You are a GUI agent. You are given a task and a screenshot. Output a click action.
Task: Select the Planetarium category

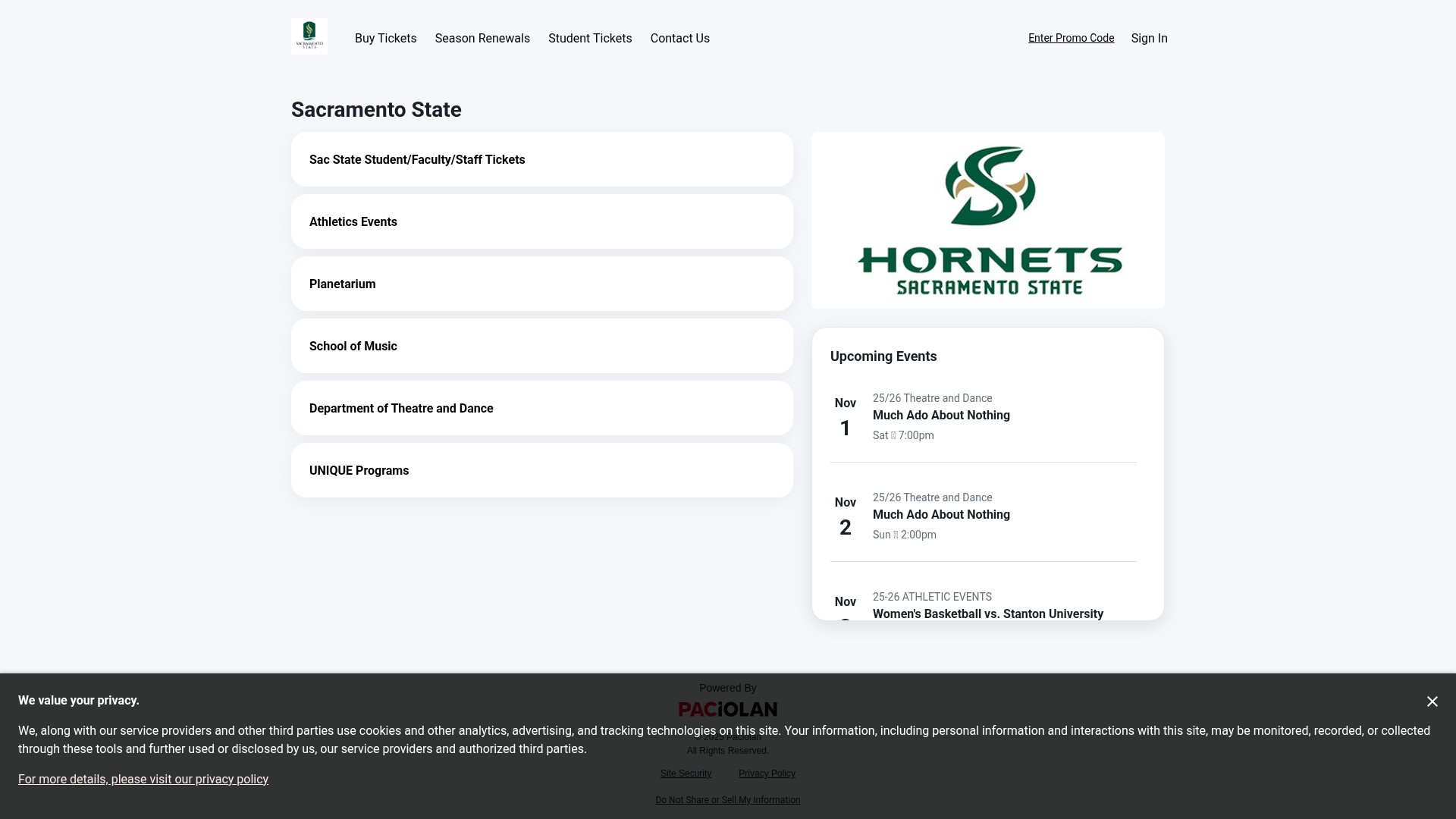pyautogui.click(x=542, y=284)
